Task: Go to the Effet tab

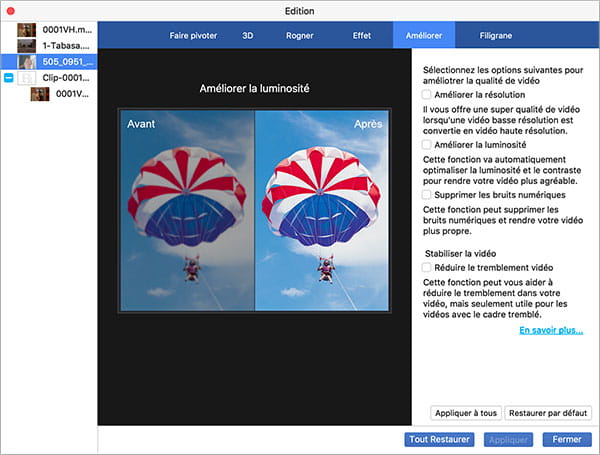Action: 361,35
